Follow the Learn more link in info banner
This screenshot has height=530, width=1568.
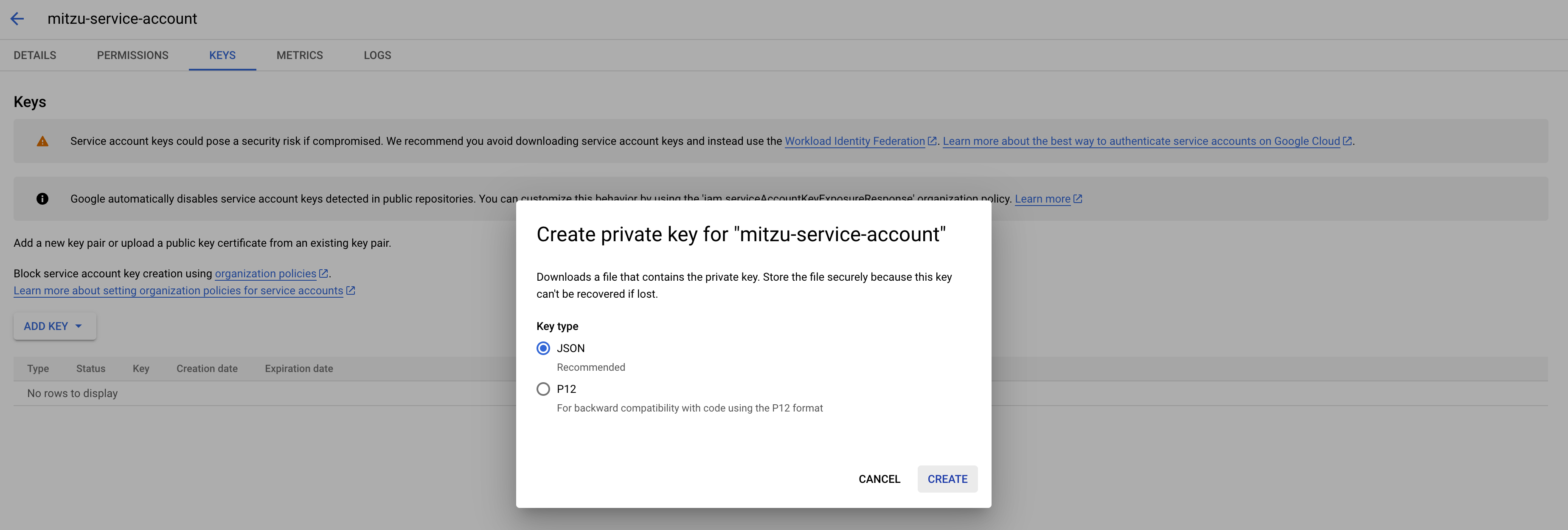point(1042,199)
